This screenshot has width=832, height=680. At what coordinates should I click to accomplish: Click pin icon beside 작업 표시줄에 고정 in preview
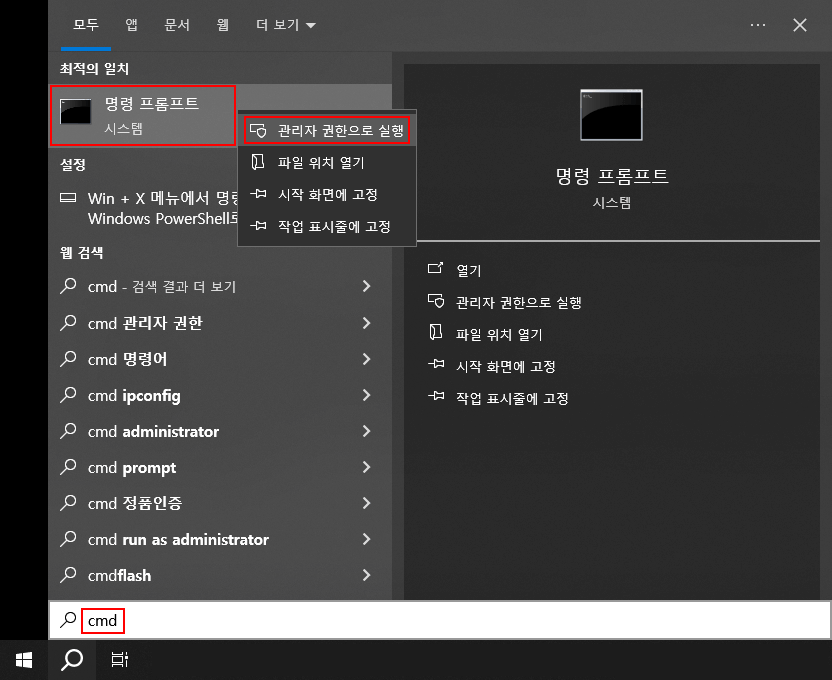pyautogui.click(x=436, y=396)
